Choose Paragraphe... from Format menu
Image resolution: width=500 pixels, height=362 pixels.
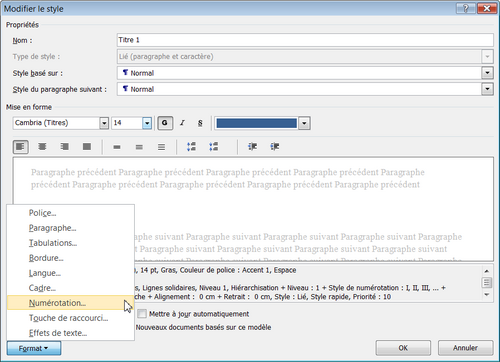pos(70,228)
